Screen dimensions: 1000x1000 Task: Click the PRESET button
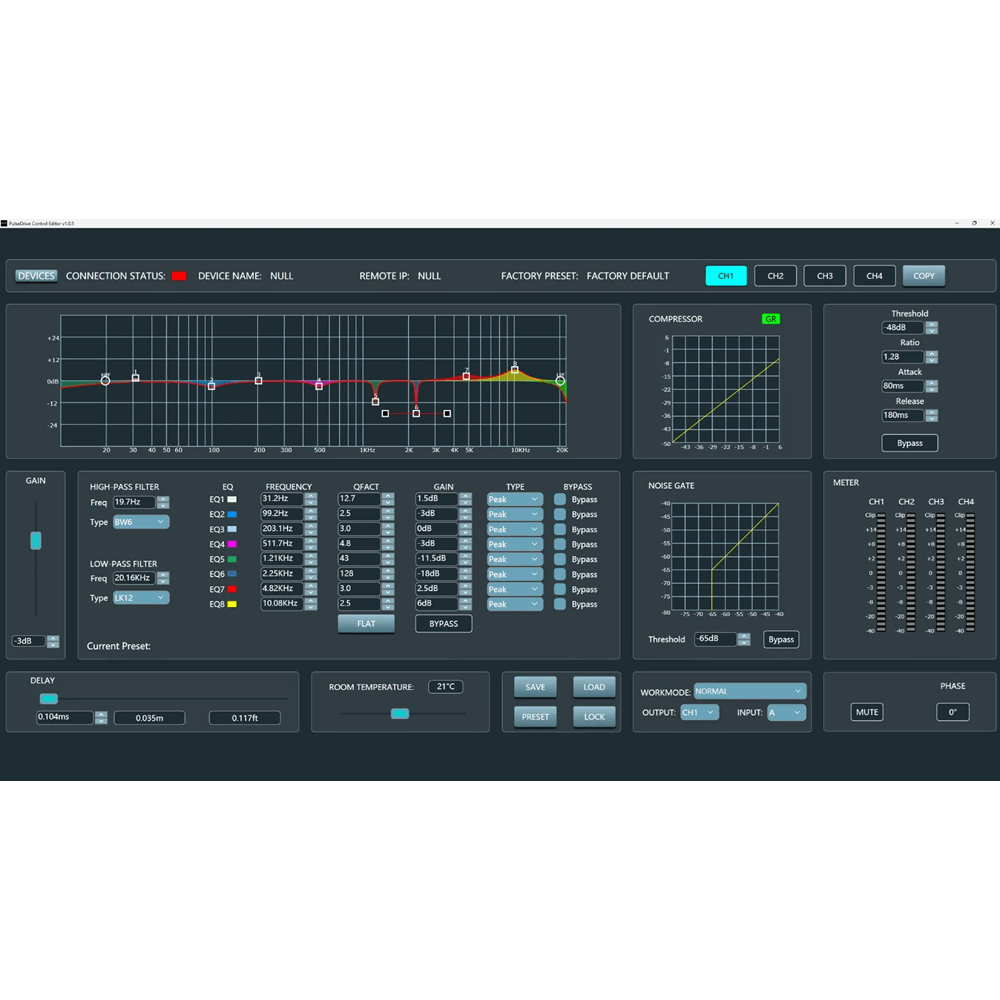(x=535, y=717)
